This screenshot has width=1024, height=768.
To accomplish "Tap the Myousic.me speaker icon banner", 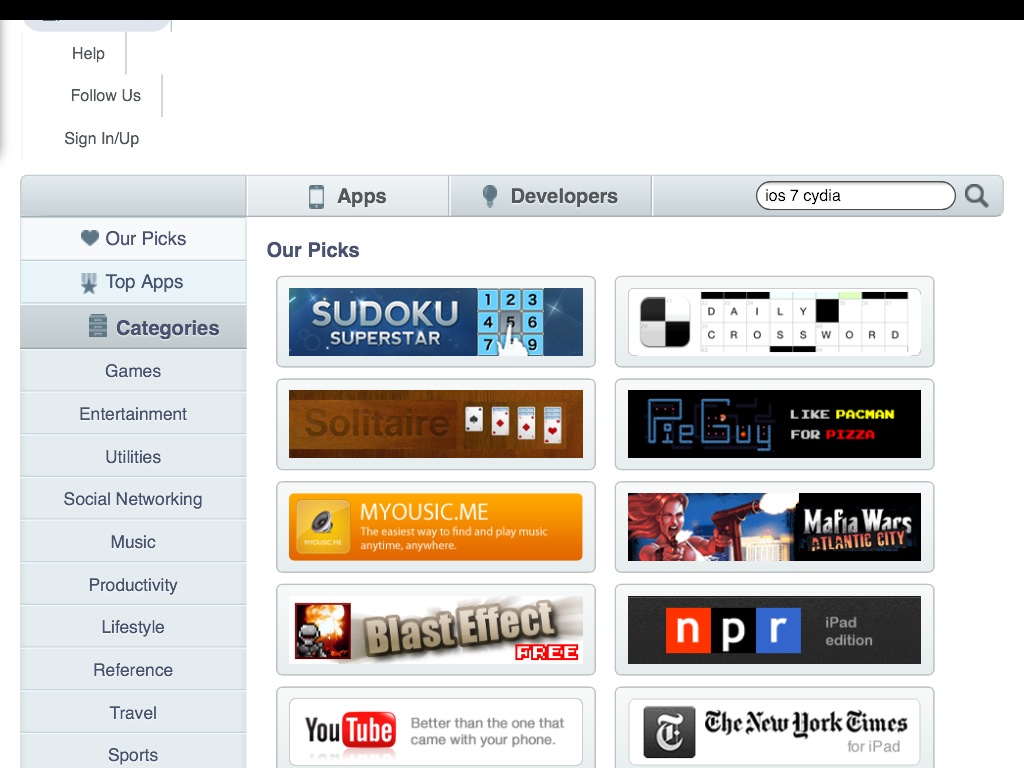I will pyautogui.click(x=324, y=527).
